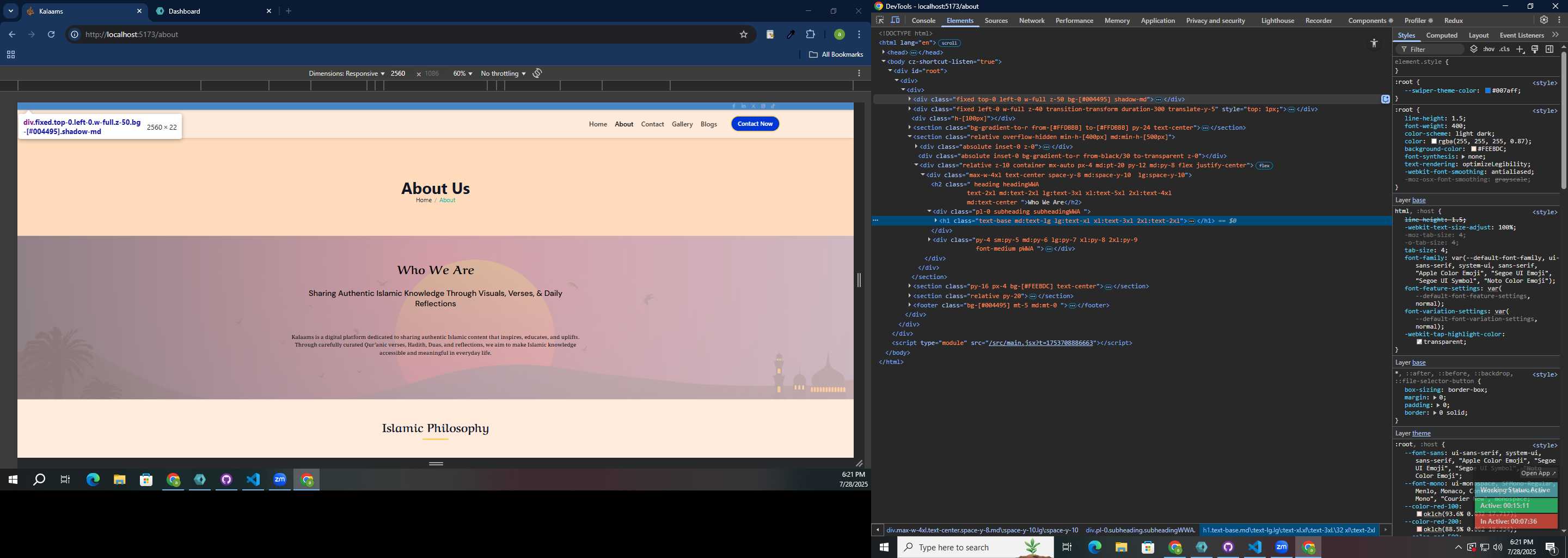Bookmark this page with the star icon

[743, 35]
